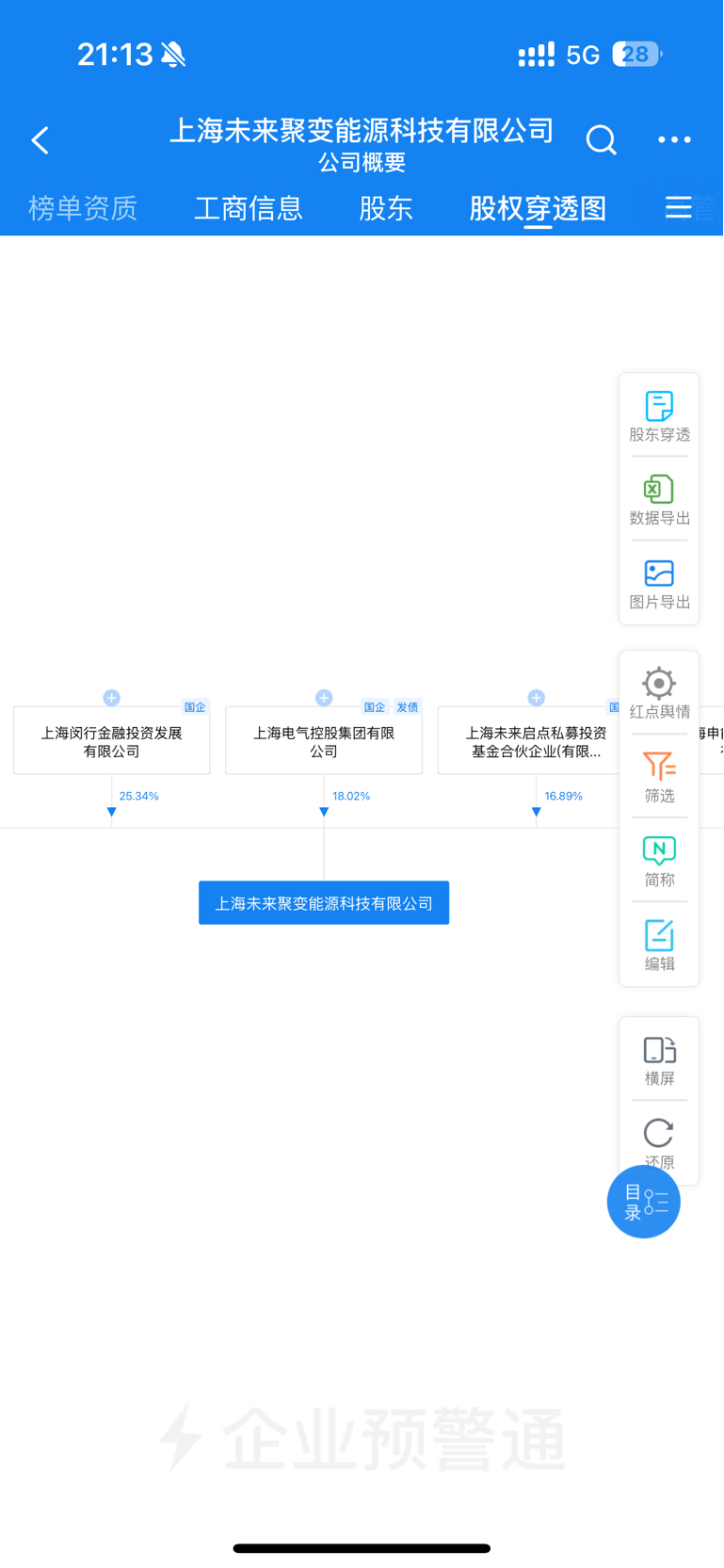Viewport: 724px width, 1568px height.
Task: Expand shareholders of 上海闵行金融投资发展有限公司
Action: (111, 698)
